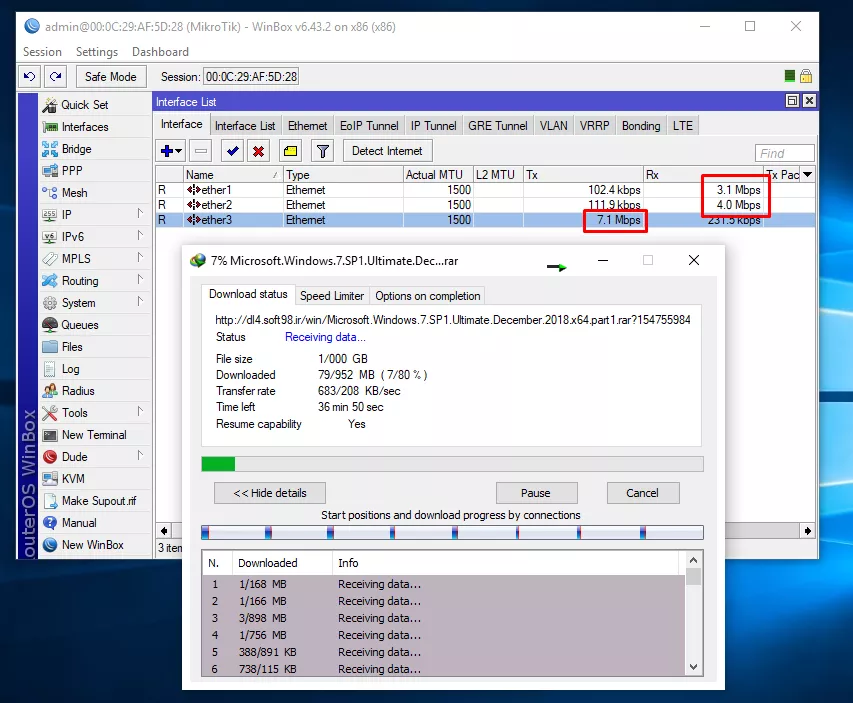Click the green download progress bar
Viewport: 853px width, 703px height.
pos(452,464)
